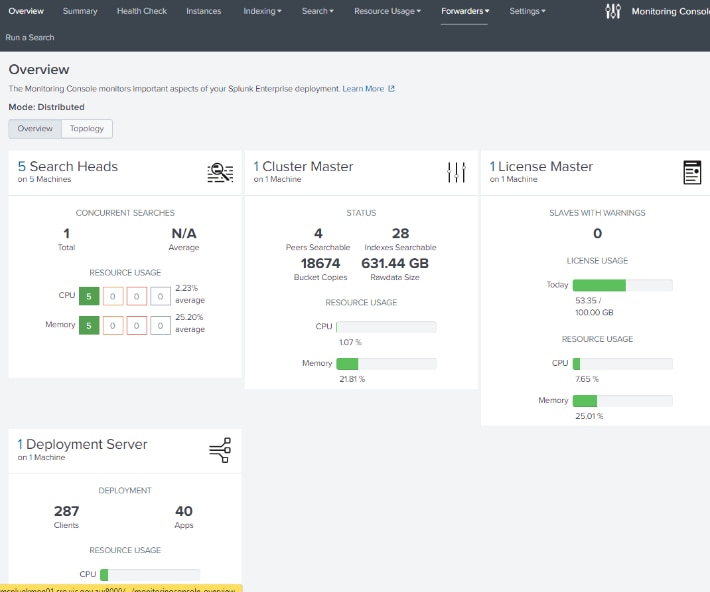Click Run a Search
The width and height of the screenshot is (710, 592).
(30, 38)
